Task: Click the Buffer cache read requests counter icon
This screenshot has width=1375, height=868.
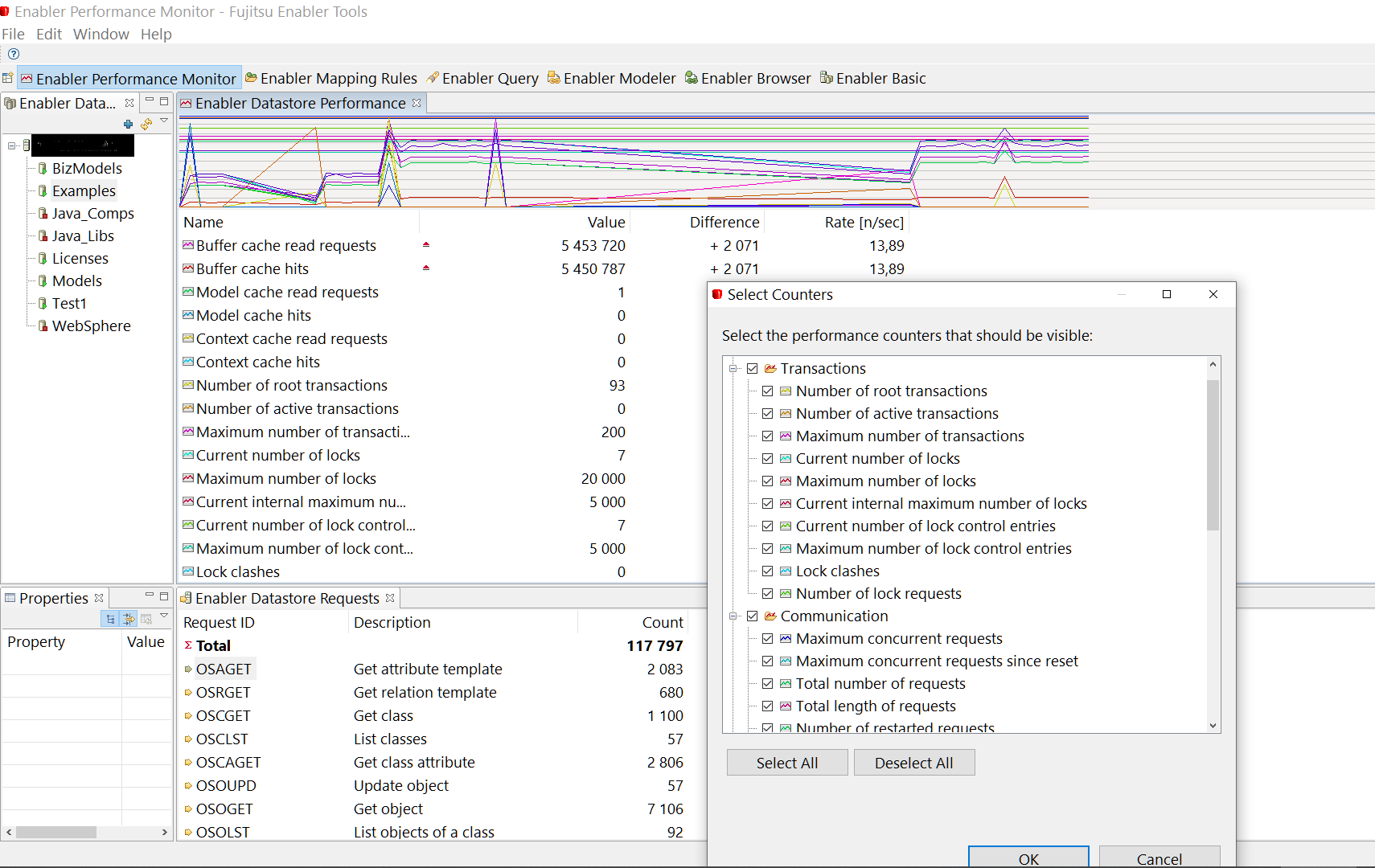Action: [188, 245]
